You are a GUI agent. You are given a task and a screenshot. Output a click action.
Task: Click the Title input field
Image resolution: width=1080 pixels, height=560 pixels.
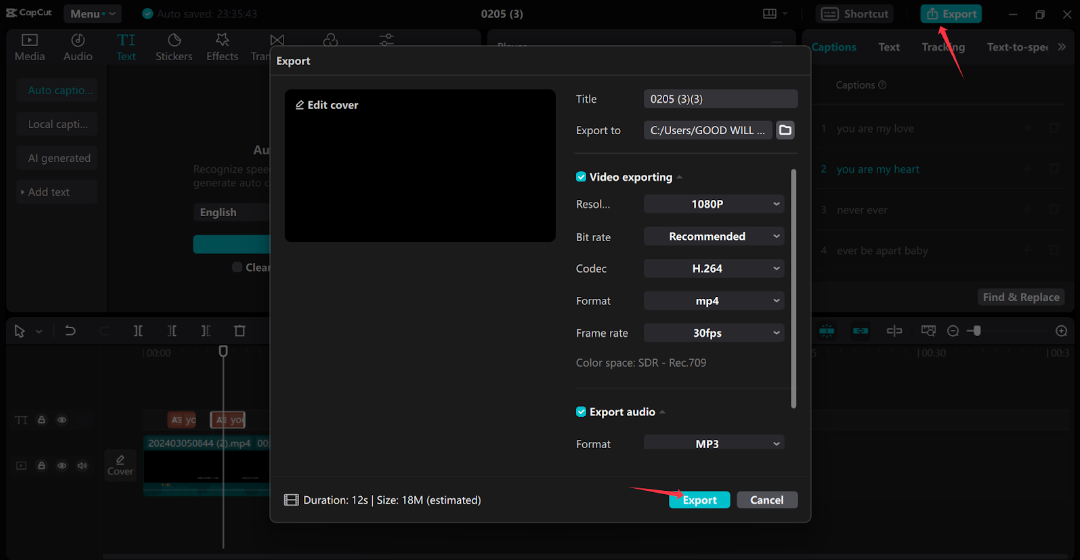[720, 99]
